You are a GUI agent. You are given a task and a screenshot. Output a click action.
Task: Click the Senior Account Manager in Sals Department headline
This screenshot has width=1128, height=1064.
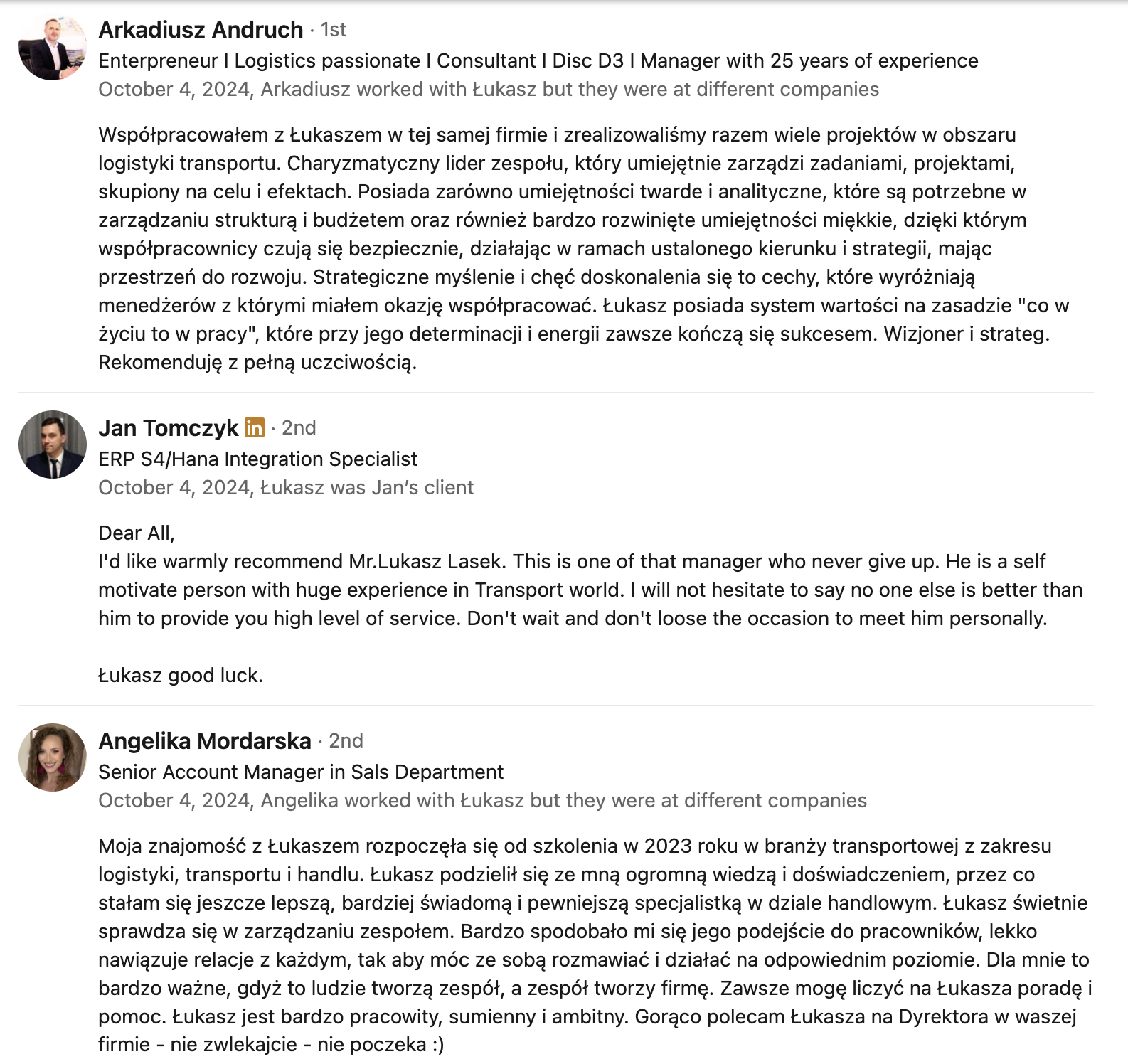301,772
